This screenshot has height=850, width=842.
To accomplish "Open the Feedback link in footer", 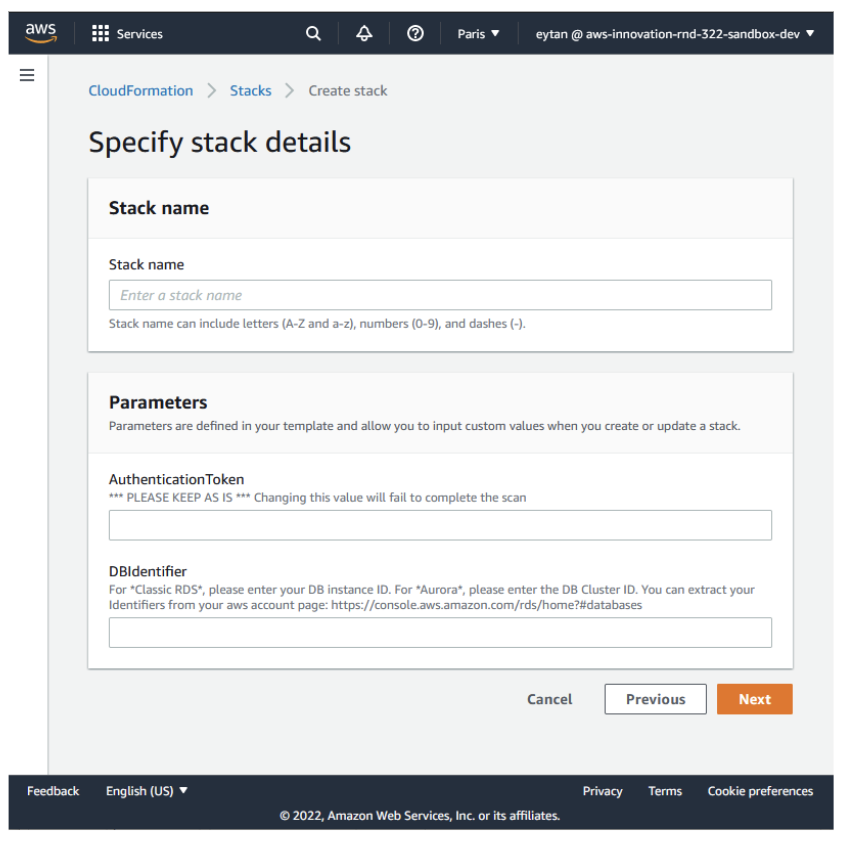I will click(53, 791).
